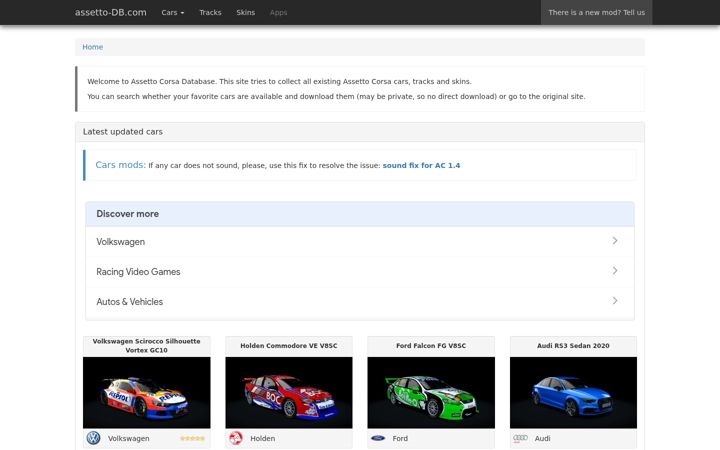This screenshot has width=720, height=450.
Task: Click the chevron beside Autos & Vehicles
Action: tap(615, 300)
